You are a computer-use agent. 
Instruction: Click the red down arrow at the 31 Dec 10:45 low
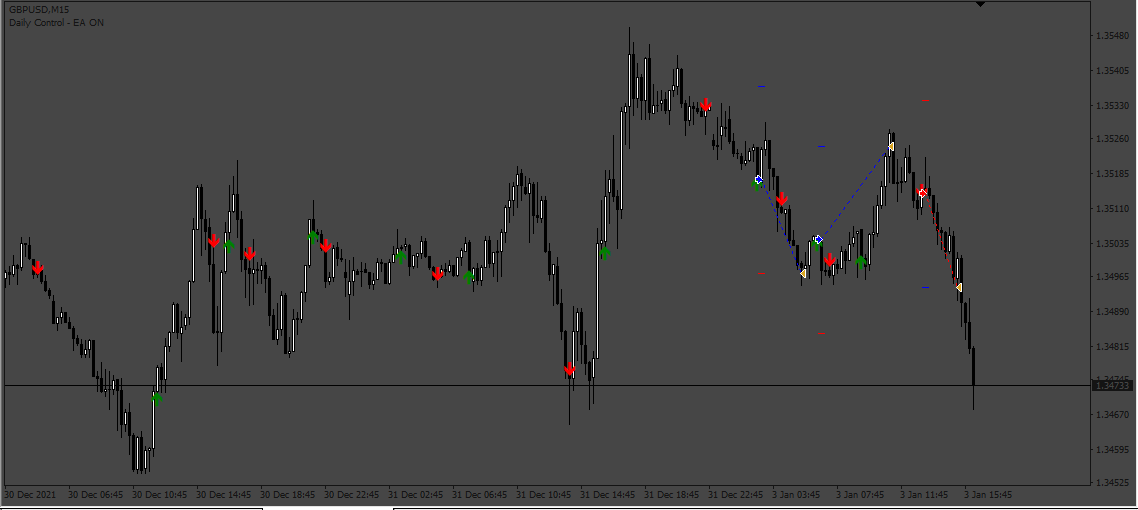570,369
